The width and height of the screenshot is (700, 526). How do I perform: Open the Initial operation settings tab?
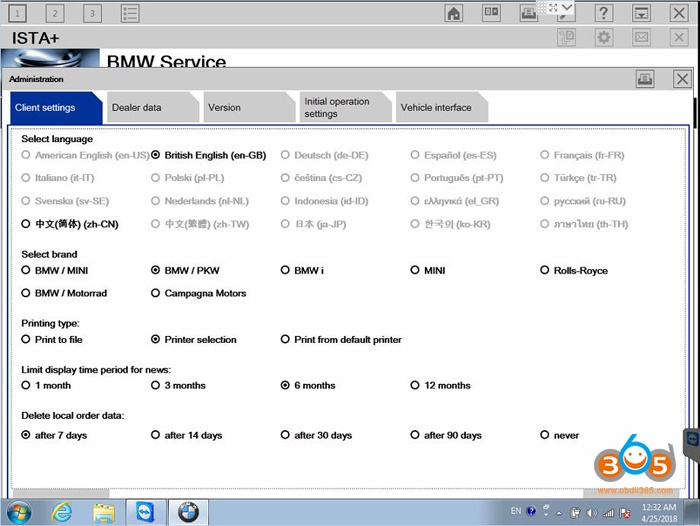[346, 108]
